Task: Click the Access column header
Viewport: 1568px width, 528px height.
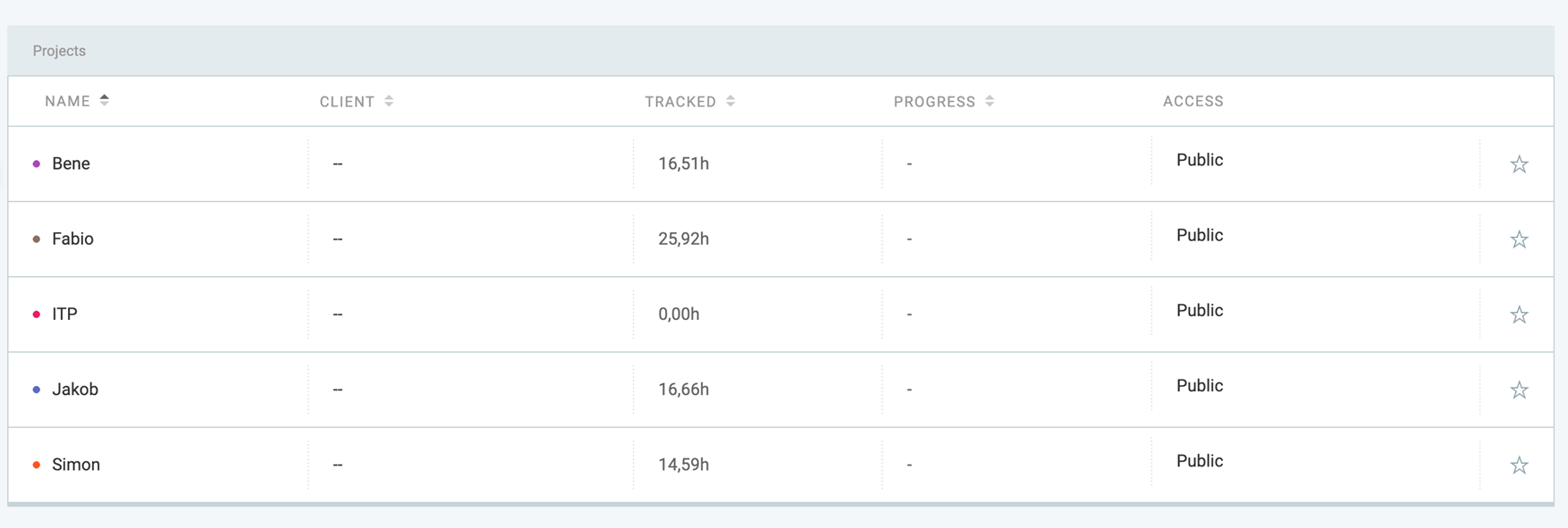Action: tap(1193, 102)
